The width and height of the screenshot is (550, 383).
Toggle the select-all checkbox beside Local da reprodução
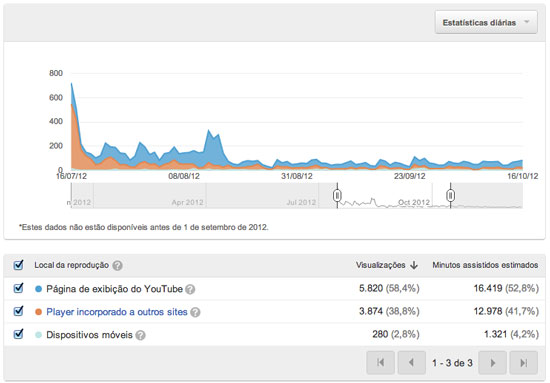[x=18, y=265]
